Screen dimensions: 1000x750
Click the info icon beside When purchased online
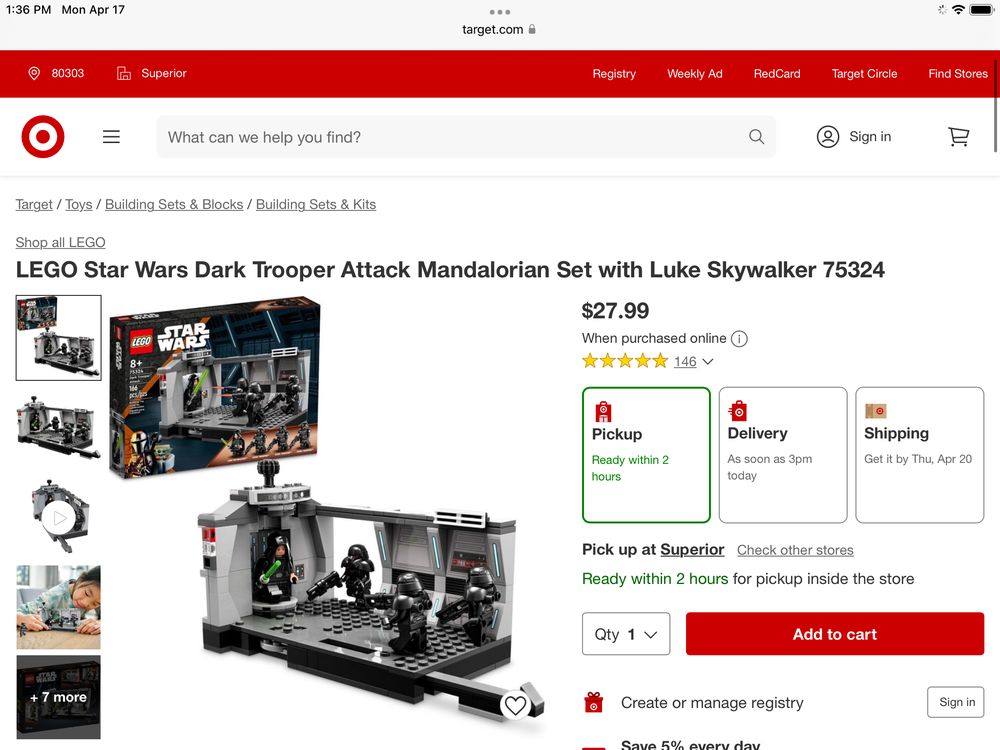(x=739, y=339)
